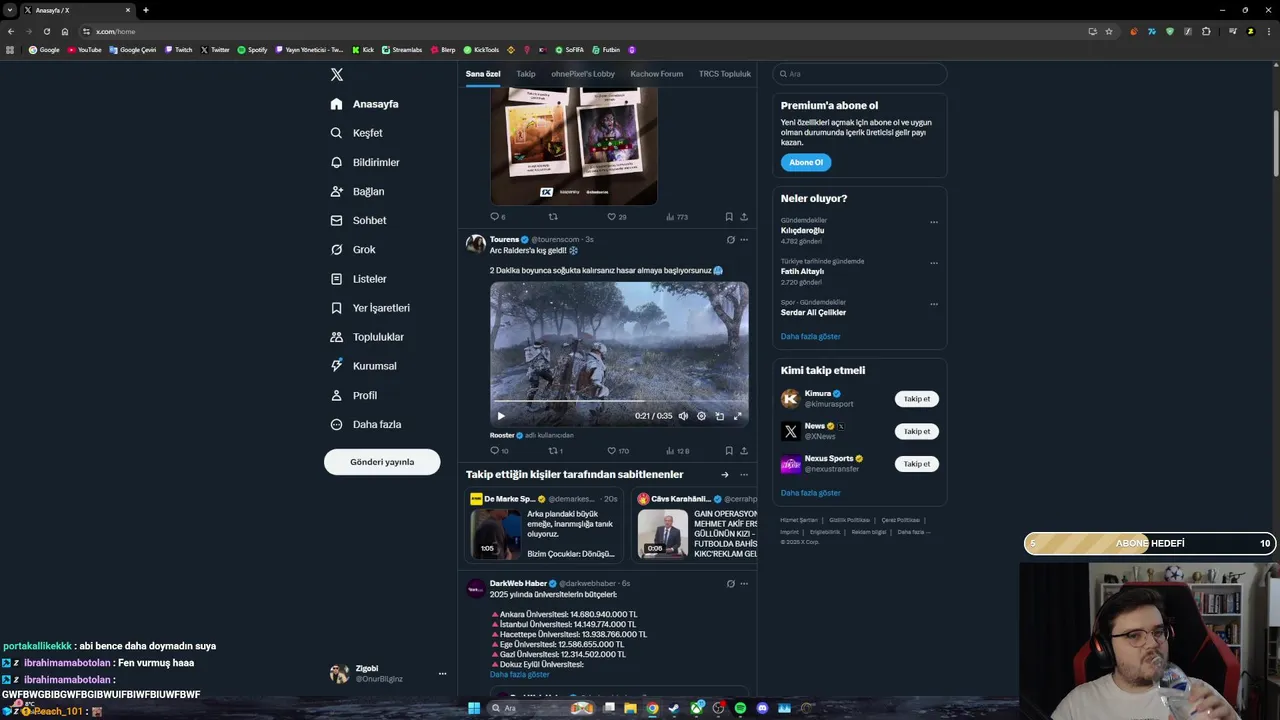Repost the Tourens post
1280x720 pixels.
[556, 451]
